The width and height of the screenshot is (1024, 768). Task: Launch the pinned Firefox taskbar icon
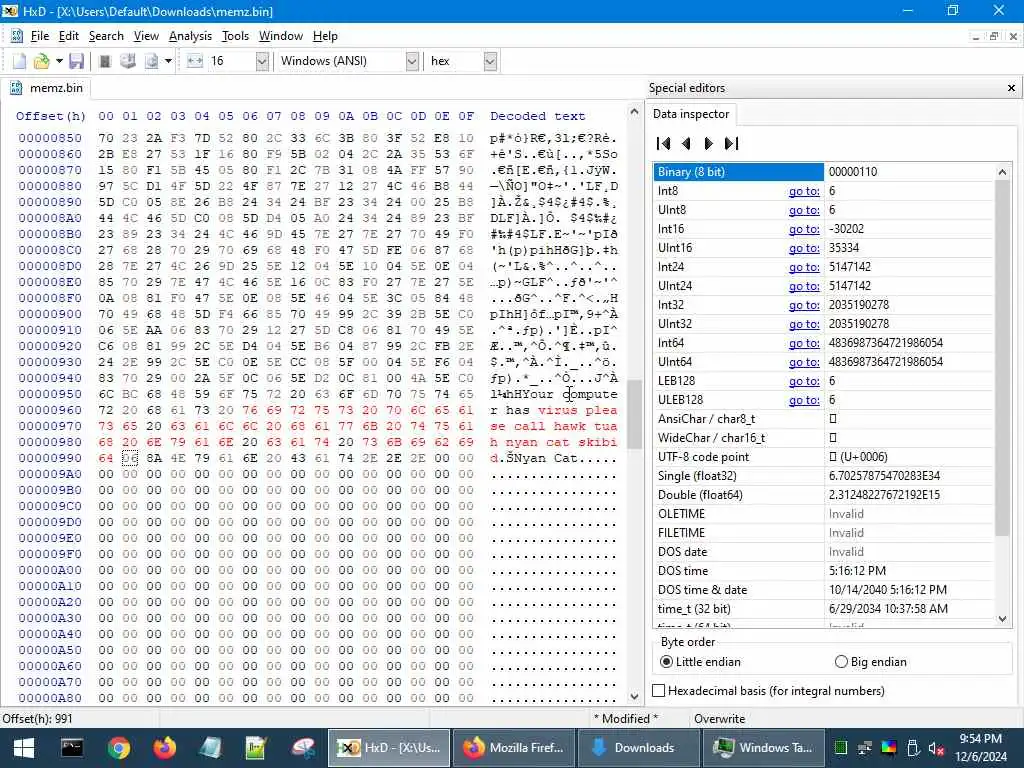[x=165, y=748]
